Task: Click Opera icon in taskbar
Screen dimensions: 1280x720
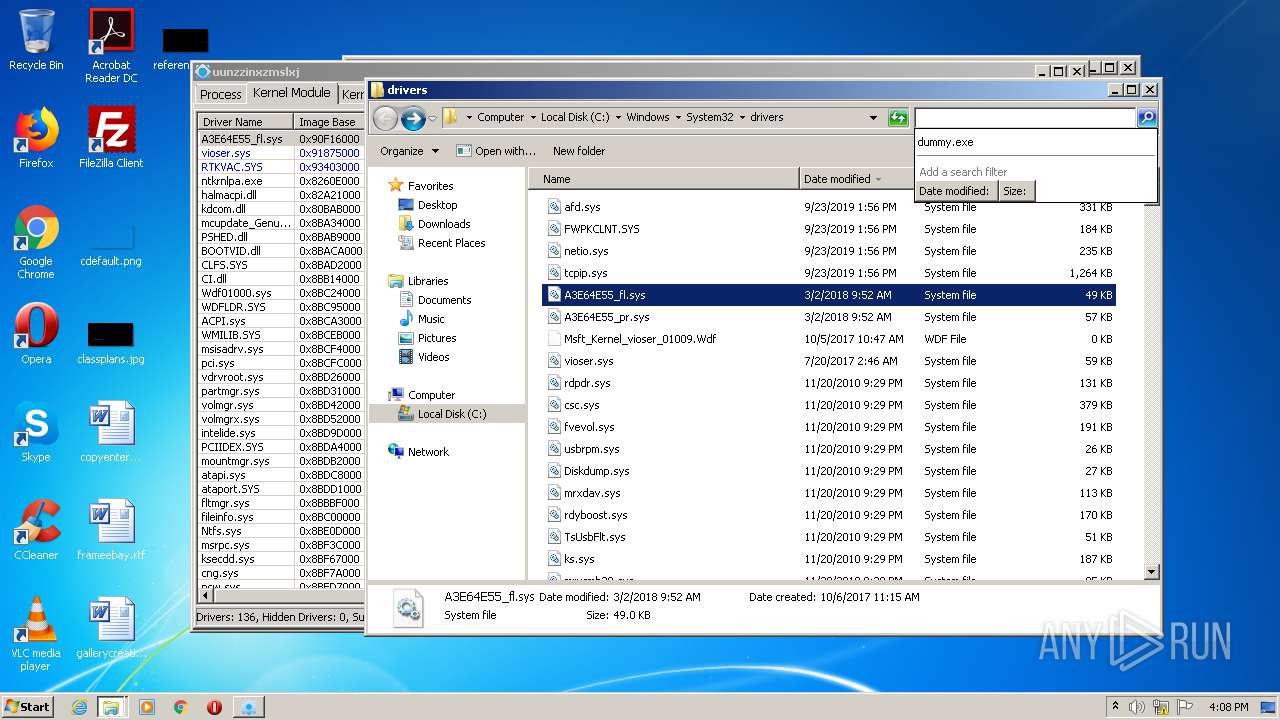Action: [x=214, y=707]
